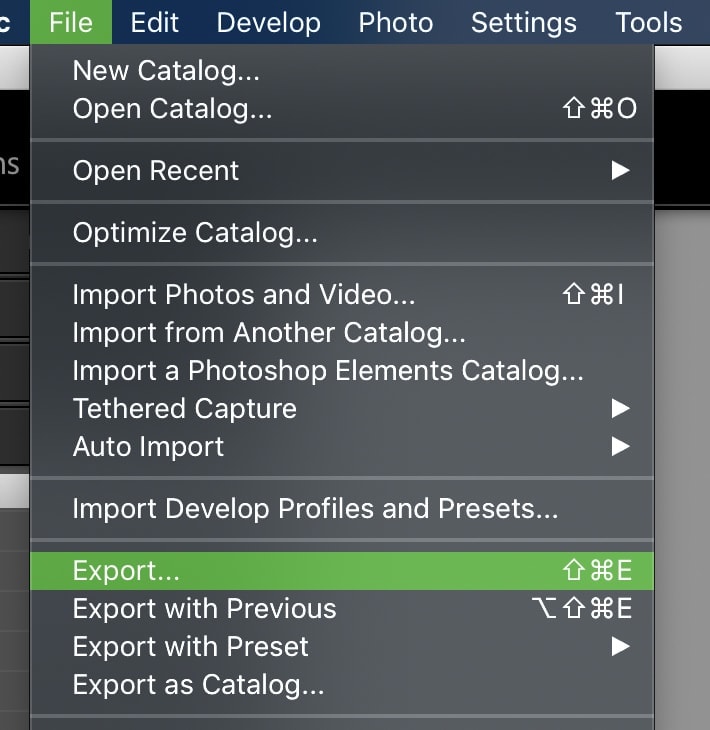This screenshot has width=710, height=730.
Task: Select Export with Previous
Action: pyautogui.click(x=342, y=608)
